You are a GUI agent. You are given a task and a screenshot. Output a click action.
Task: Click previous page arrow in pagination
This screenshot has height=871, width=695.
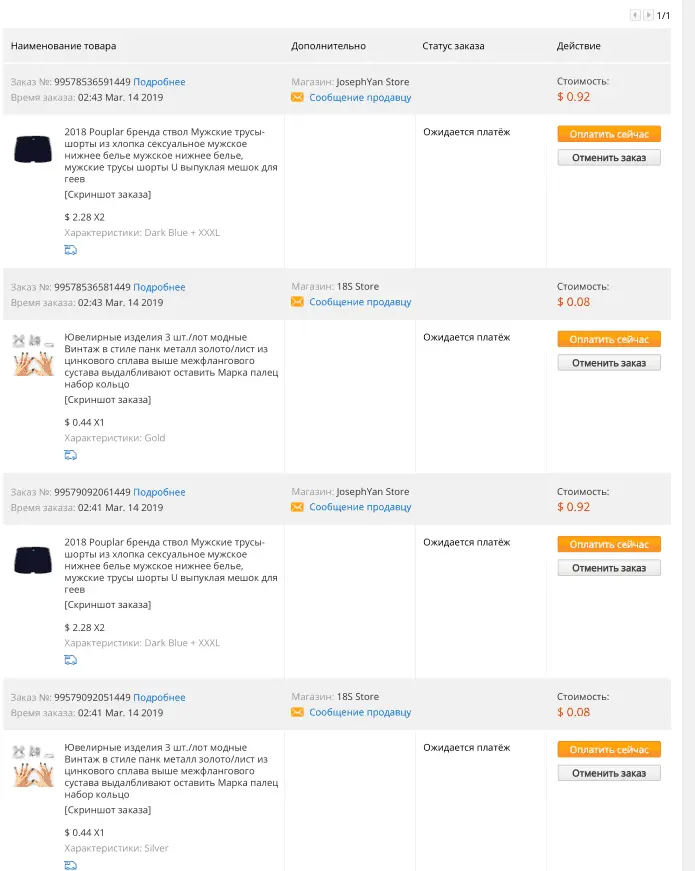[635, 15]
